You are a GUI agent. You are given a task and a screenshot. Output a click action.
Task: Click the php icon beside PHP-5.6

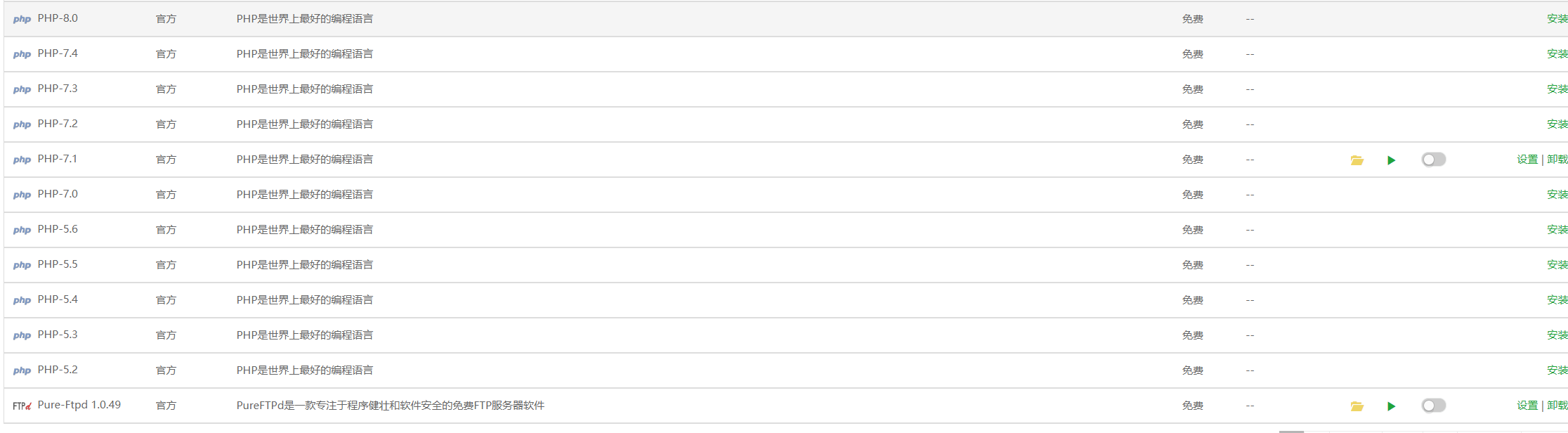click(22, 230)
